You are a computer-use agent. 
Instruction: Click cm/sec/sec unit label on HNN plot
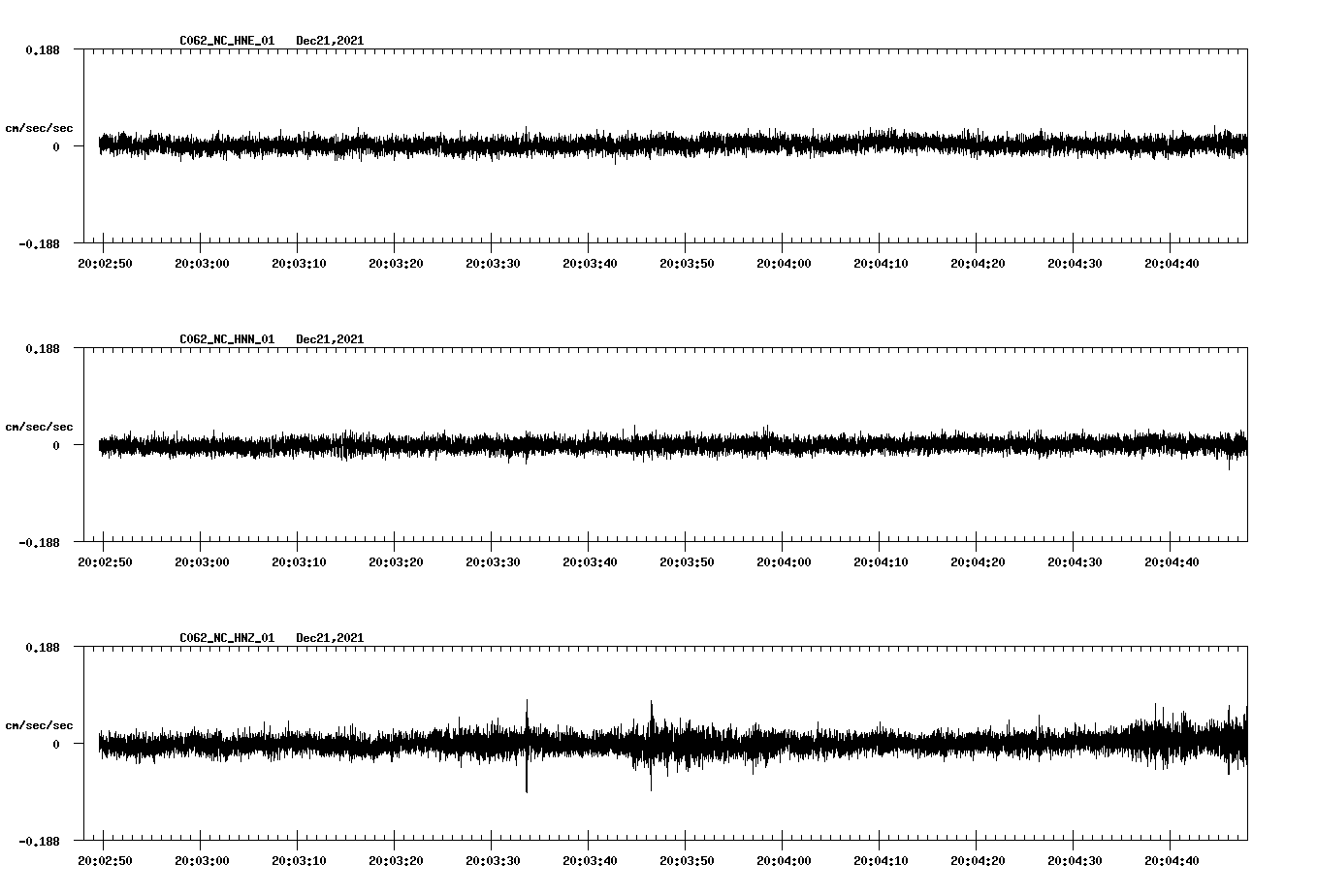39,427
